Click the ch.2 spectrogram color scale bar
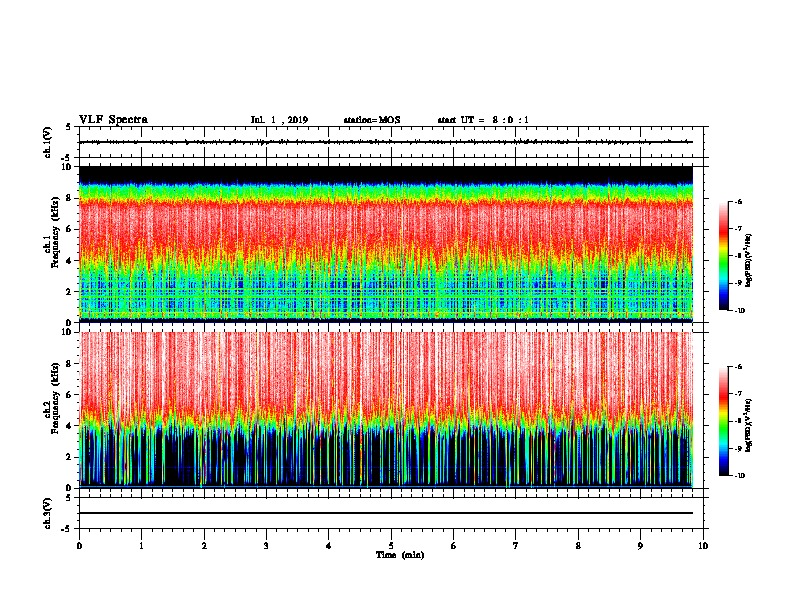This screenshot has width=792, height=612. point(723,421)
